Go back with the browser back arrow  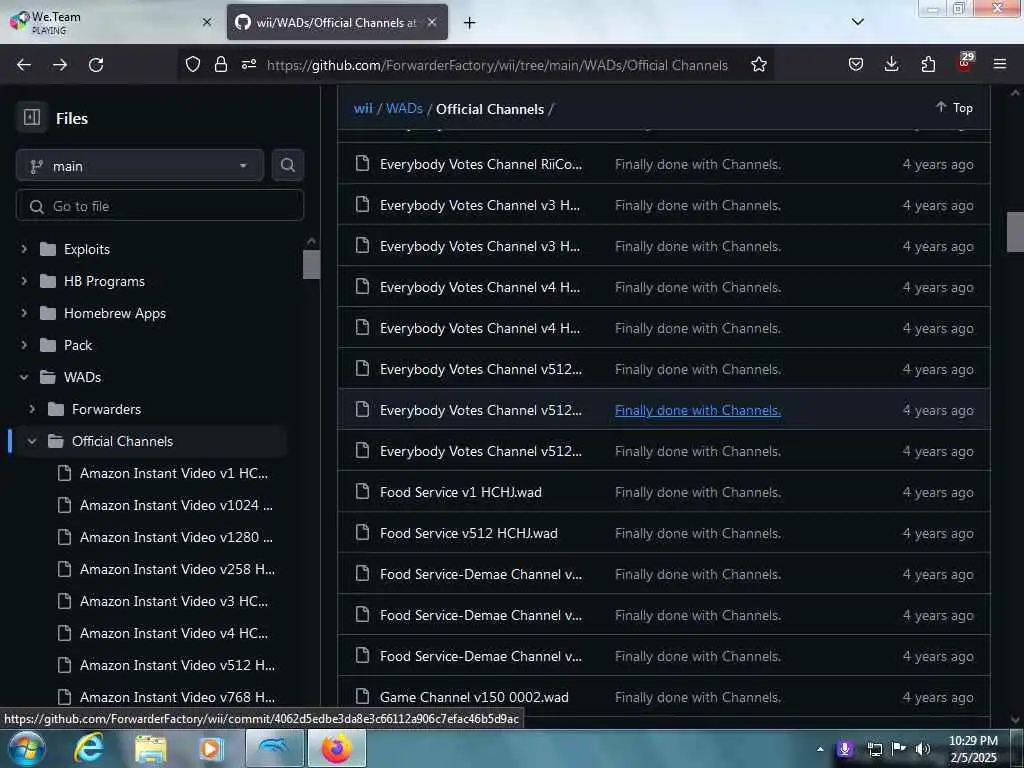point(24,65)
